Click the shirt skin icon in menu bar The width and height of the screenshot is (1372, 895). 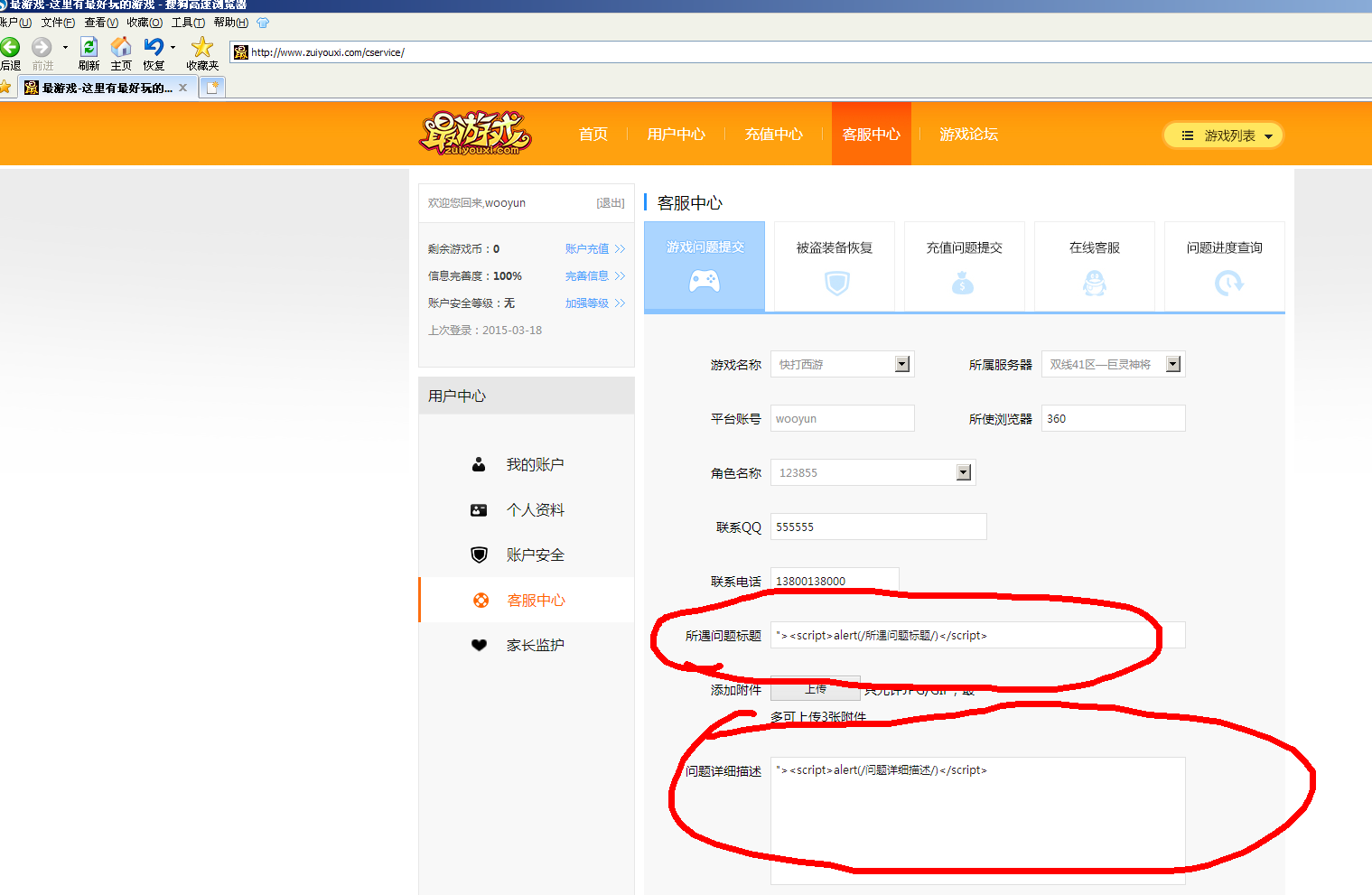click(263, 23)
